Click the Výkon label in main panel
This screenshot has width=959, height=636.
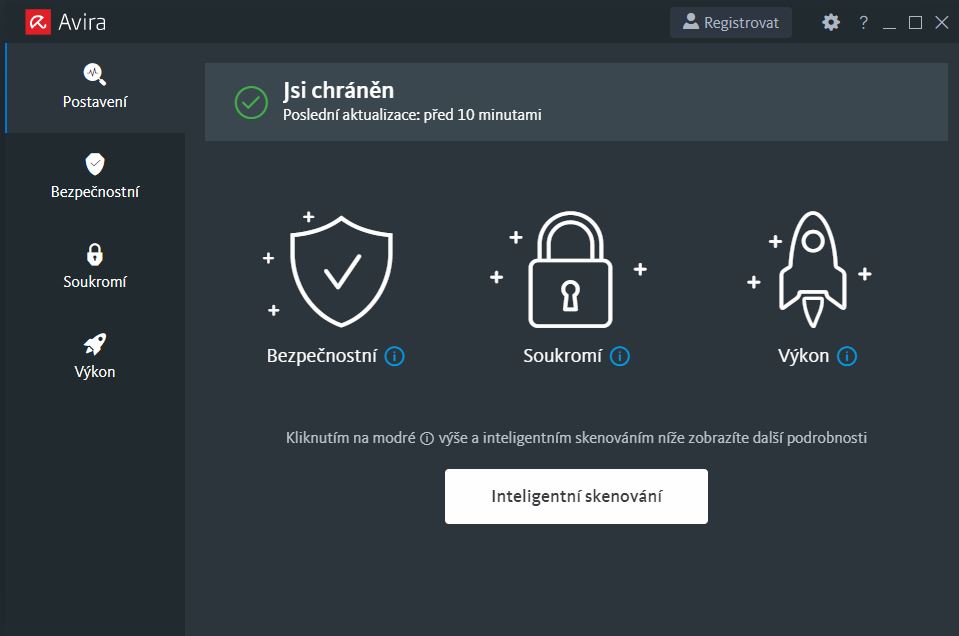tap(804, 356)
